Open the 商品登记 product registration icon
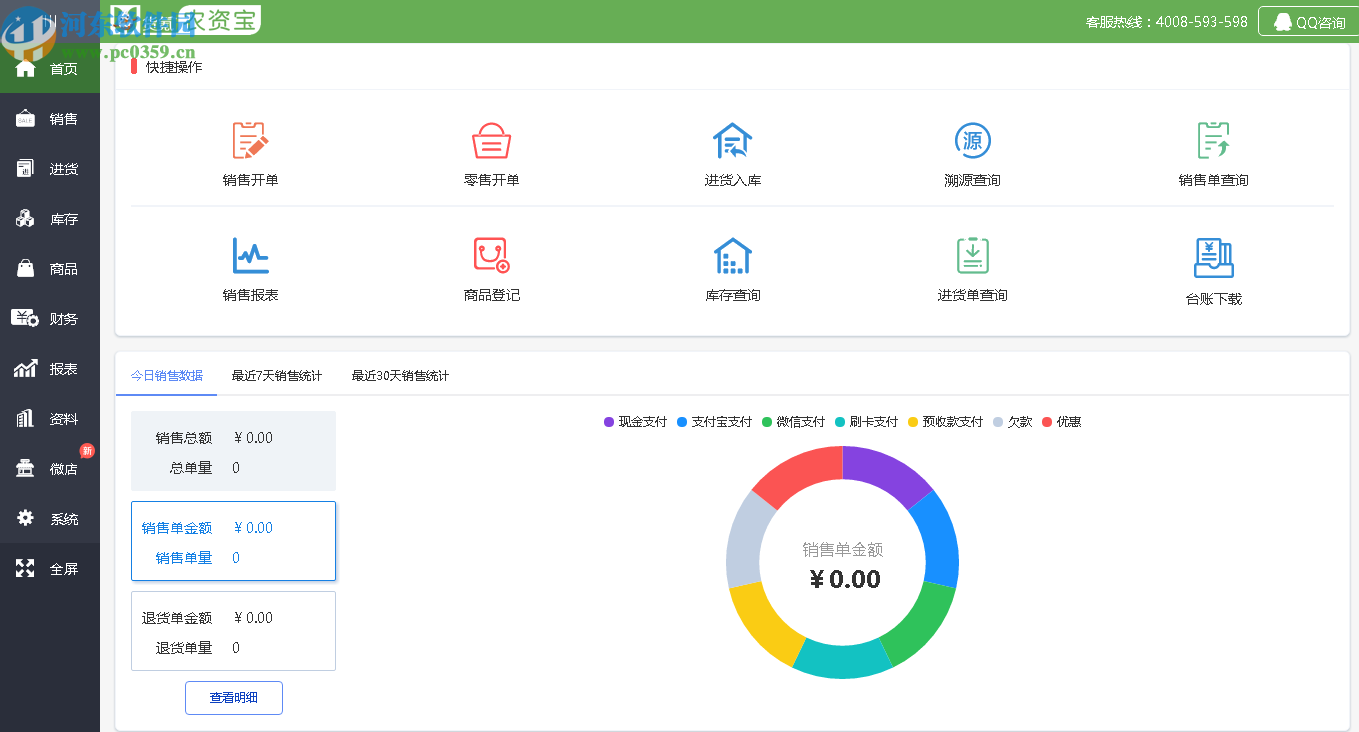1359x732 pixels. (491, 256)
